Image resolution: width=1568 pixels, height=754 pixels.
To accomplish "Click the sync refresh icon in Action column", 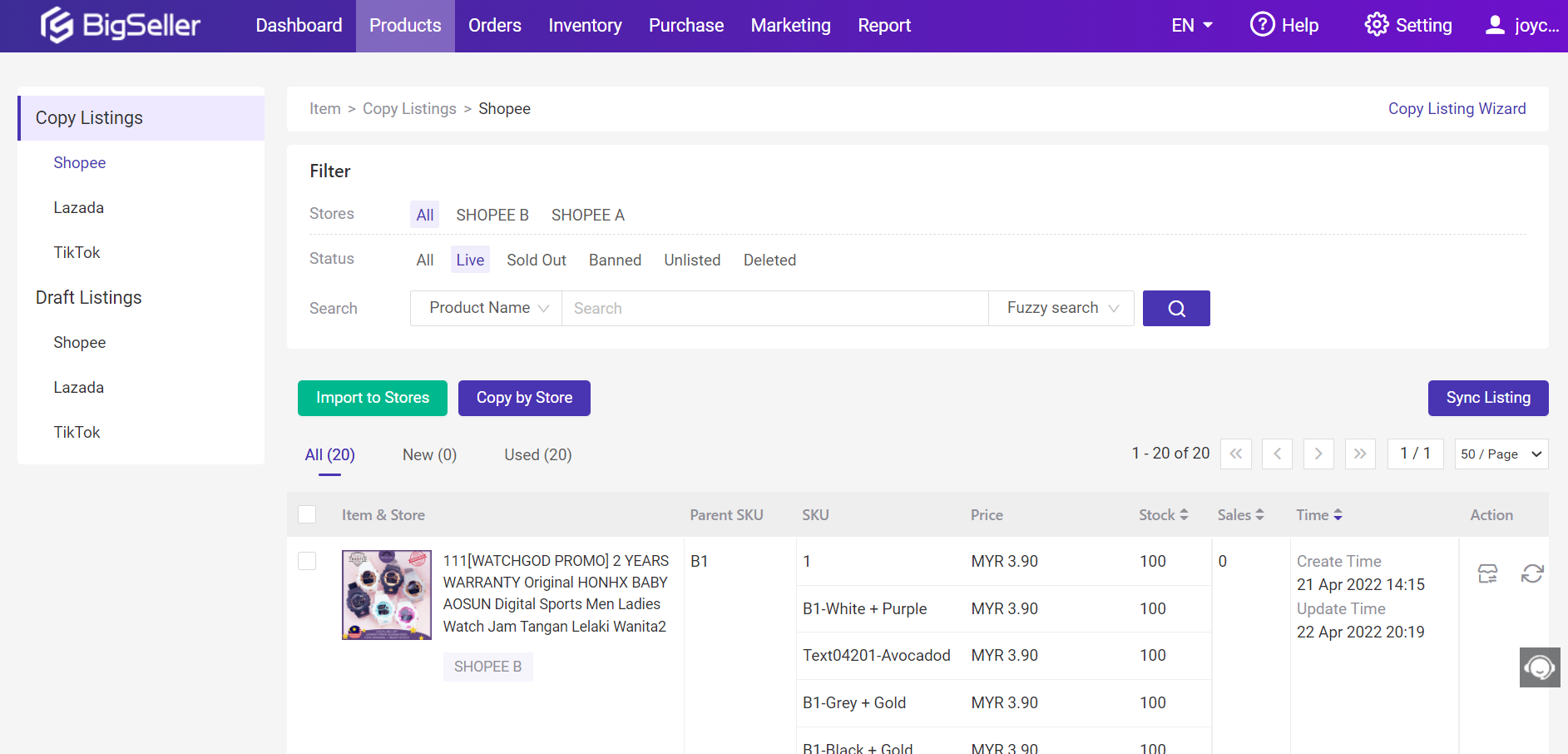I will (1532, 573).
